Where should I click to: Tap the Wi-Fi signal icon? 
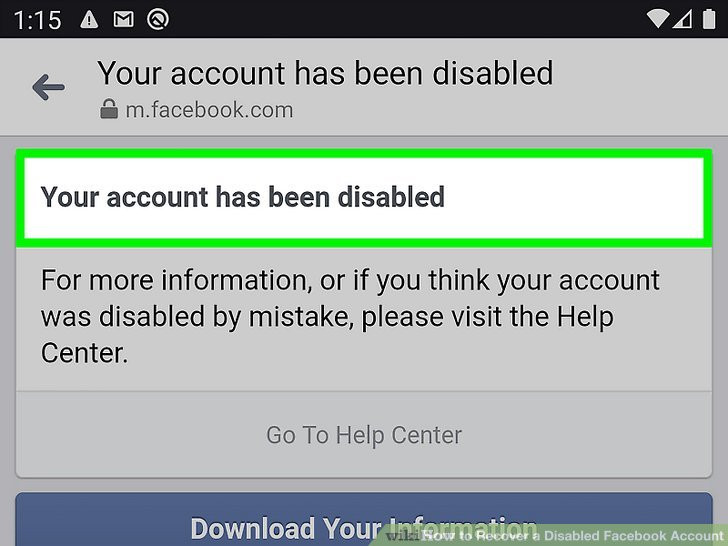pyautogui.click(x=658, y=19)
